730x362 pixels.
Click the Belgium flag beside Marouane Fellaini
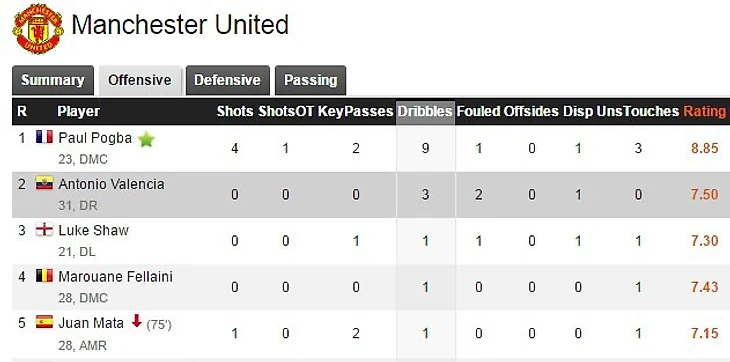pos(44,275)
